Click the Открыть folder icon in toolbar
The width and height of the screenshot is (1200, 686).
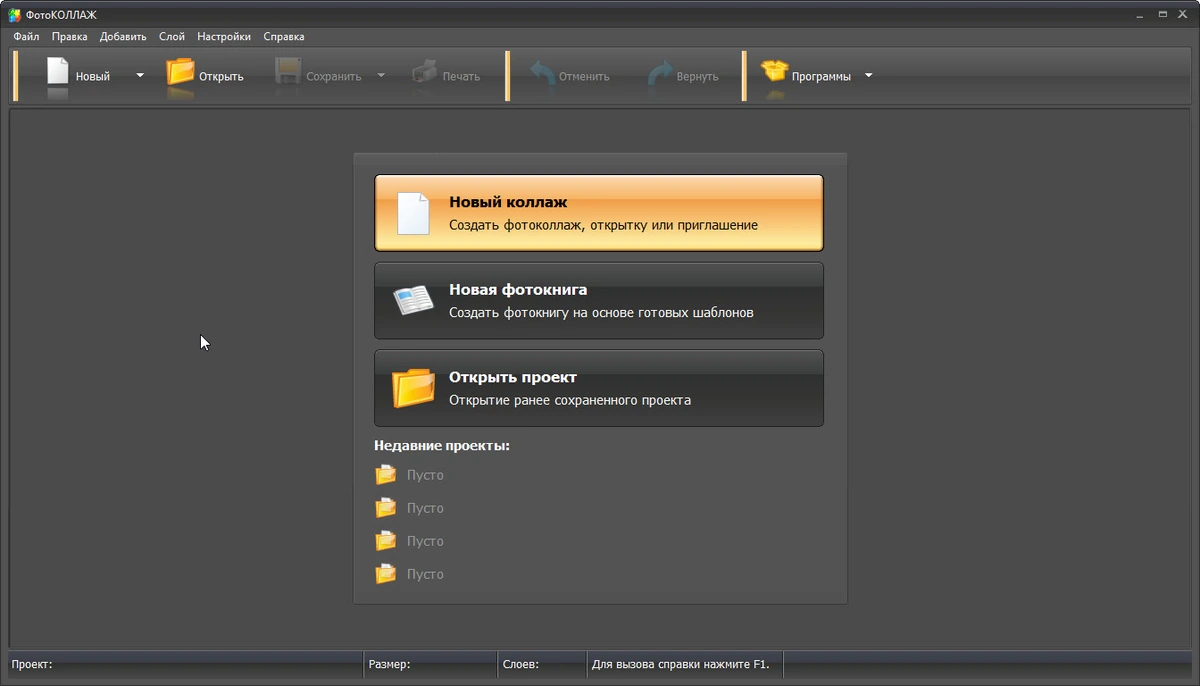point(180,72)
